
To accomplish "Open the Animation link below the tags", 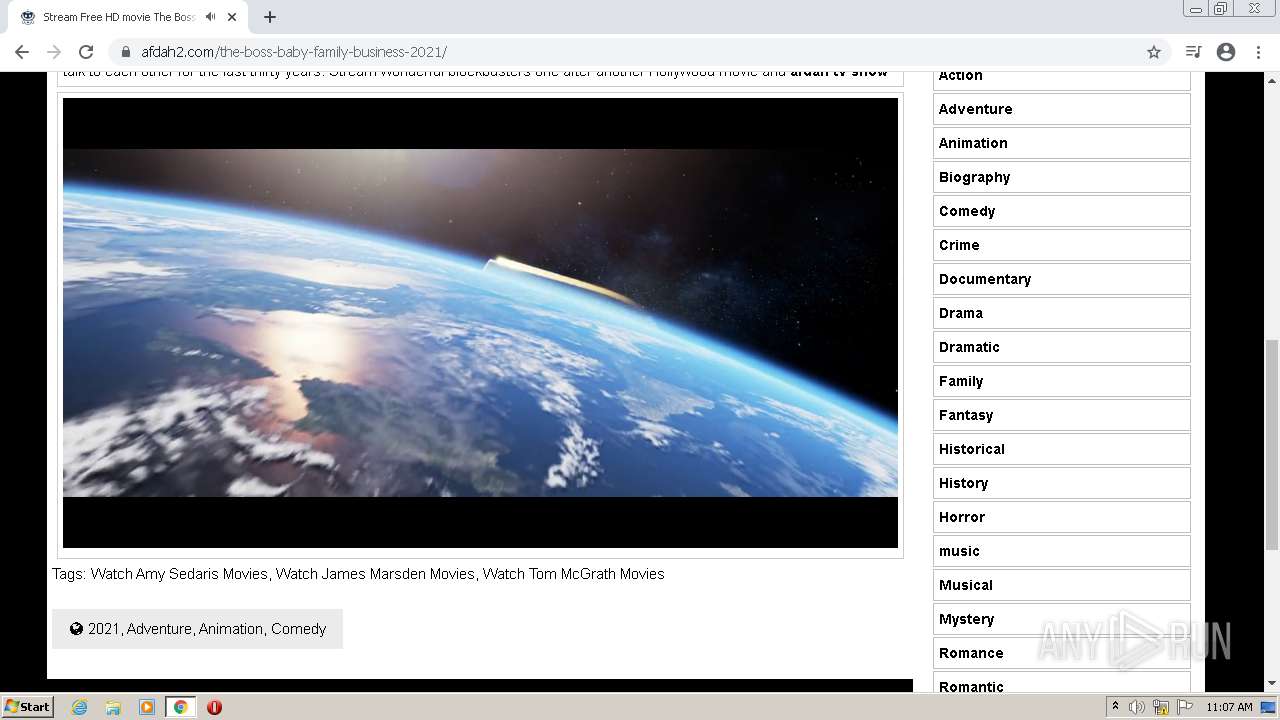I will pyautogui.click(x=231, y=629).
